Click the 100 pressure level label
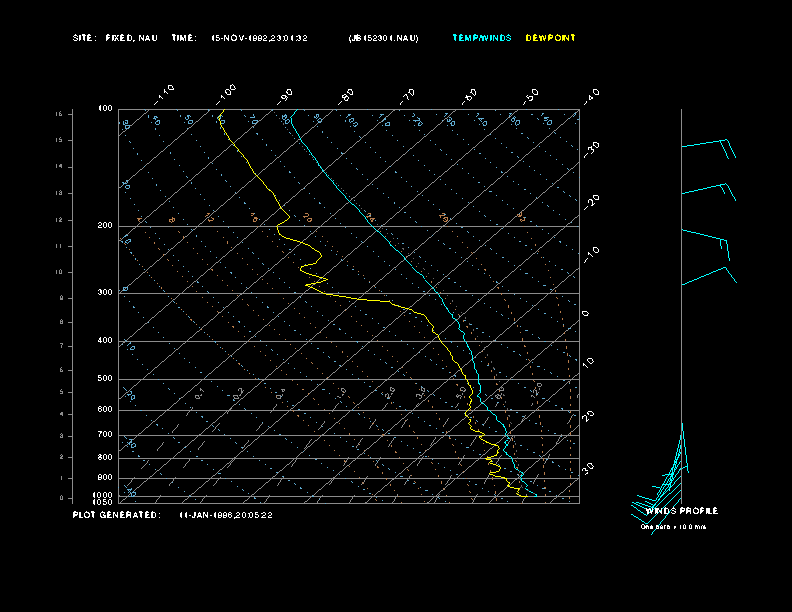The width and height of the screenshot is (792, 612). tap(105, 108)
